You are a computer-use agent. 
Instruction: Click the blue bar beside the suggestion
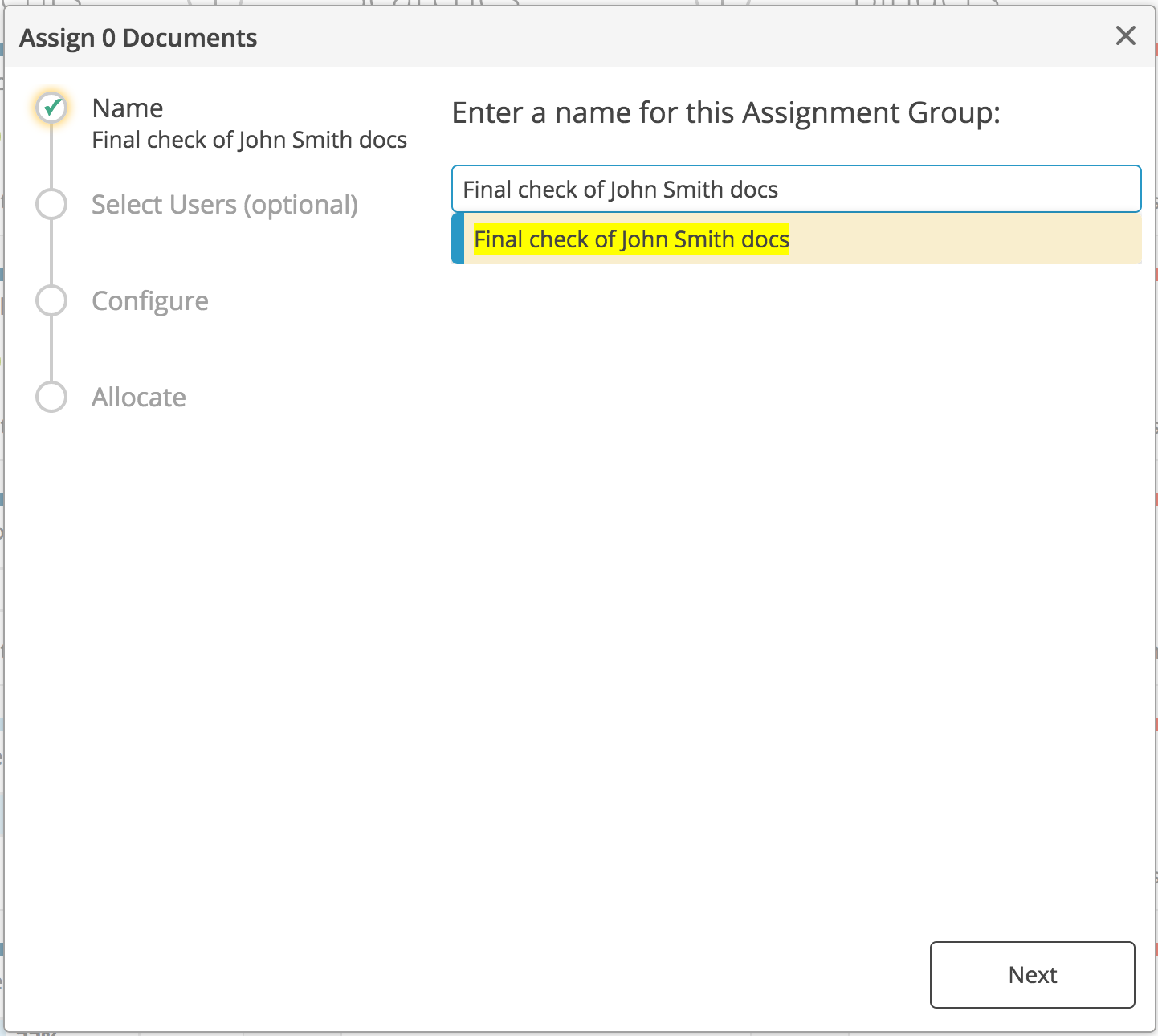coord(457,239)
